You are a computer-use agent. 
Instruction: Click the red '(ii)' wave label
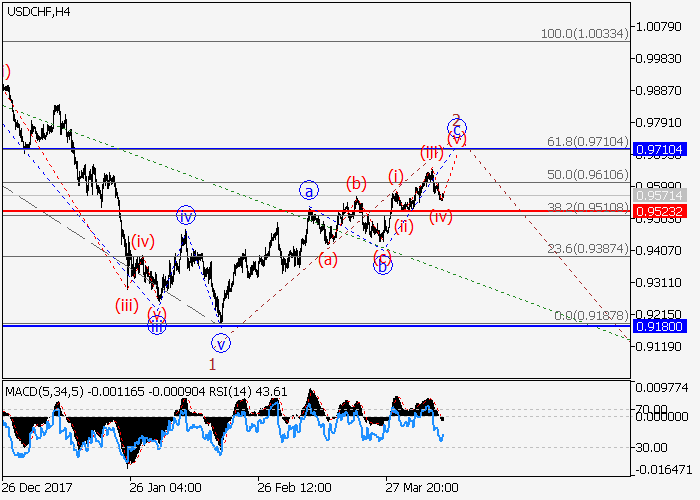pos(404,226)
